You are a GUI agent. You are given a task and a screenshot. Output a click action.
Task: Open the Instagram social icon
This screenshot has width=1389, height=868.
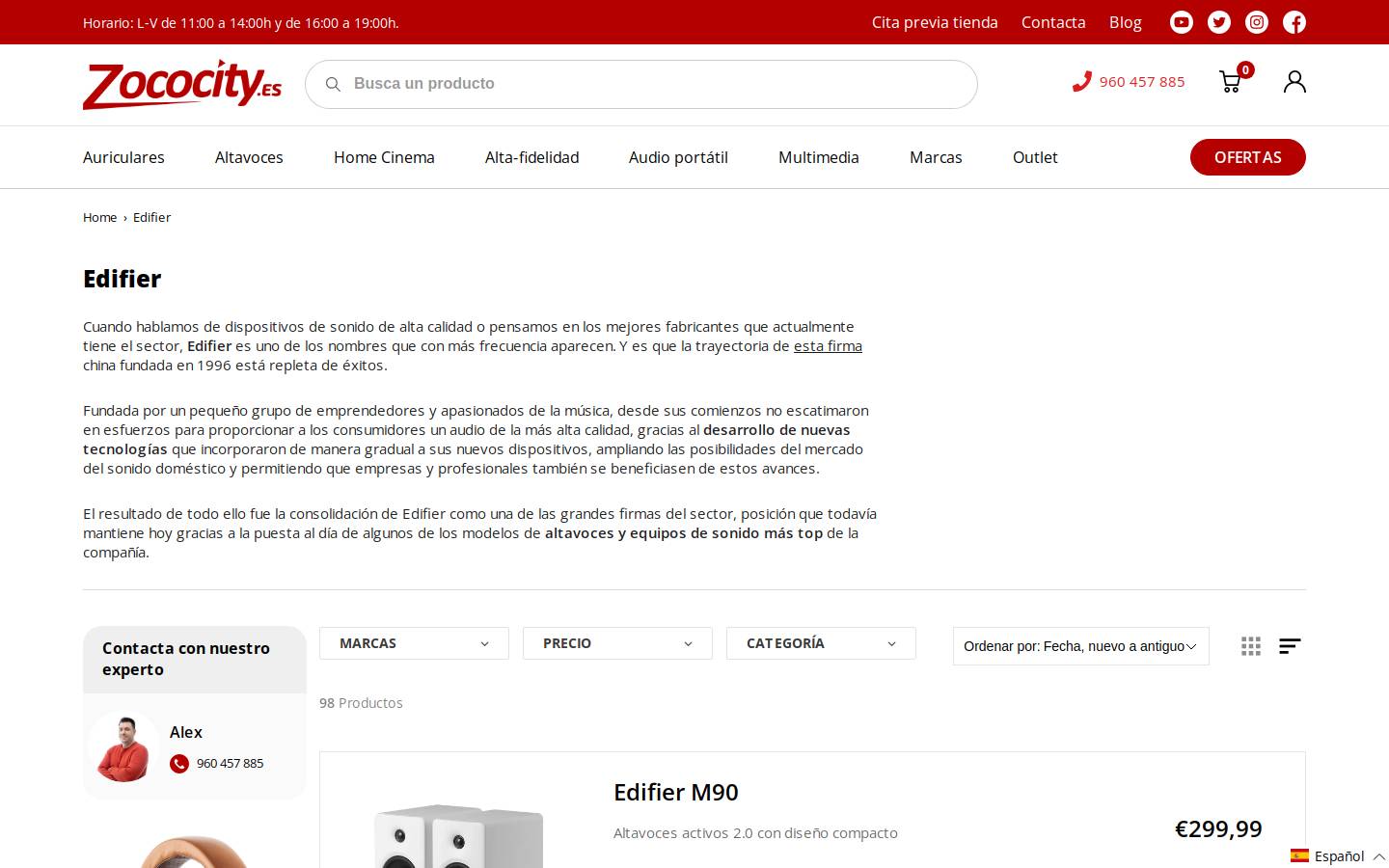pyautogui.click(x=1257, y=22)
